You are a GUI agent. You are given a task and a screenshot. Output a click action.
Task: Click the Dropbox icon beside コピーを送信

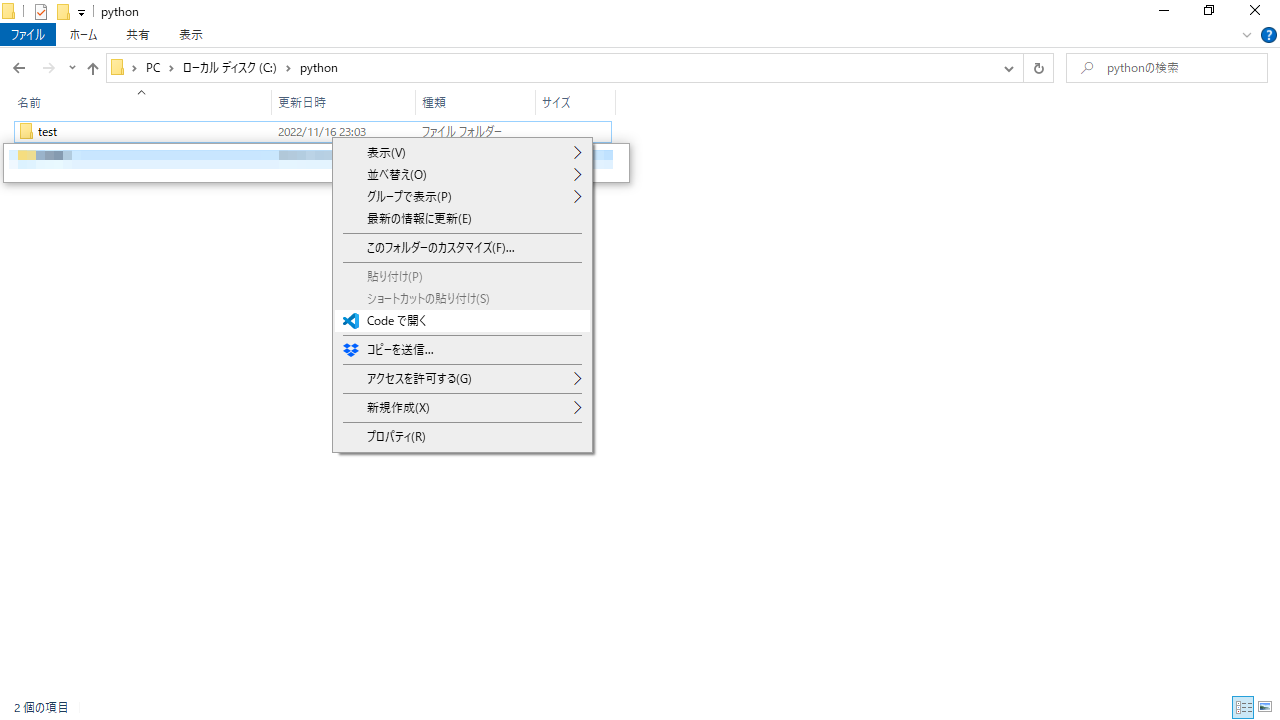click(x=351, y=350)
